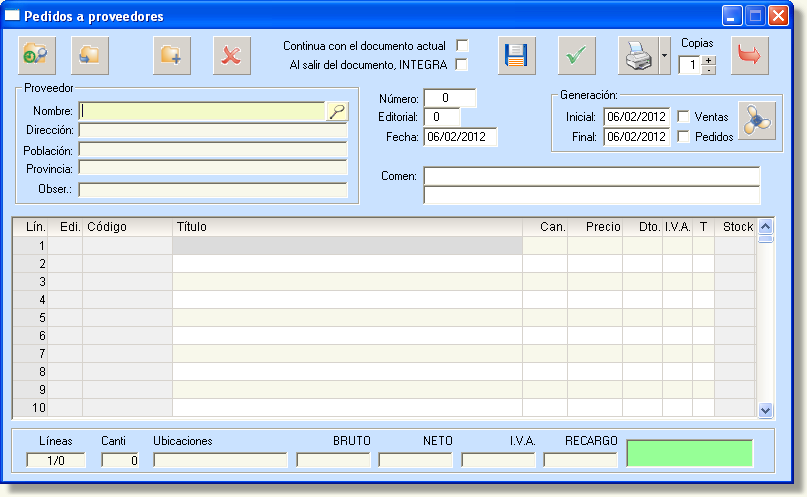Open the printer dropdown arrow
Screen dimensions: 807x497
(x=664, y=56)
